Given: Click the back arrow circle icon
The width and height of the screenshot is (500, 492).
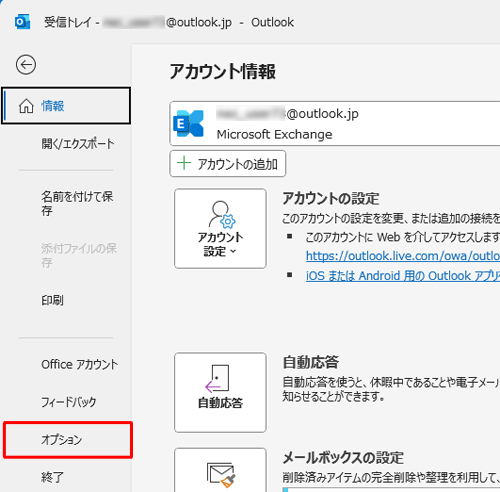Looking at the screenshot, I should pyautogui.click(x=26, y=64).
